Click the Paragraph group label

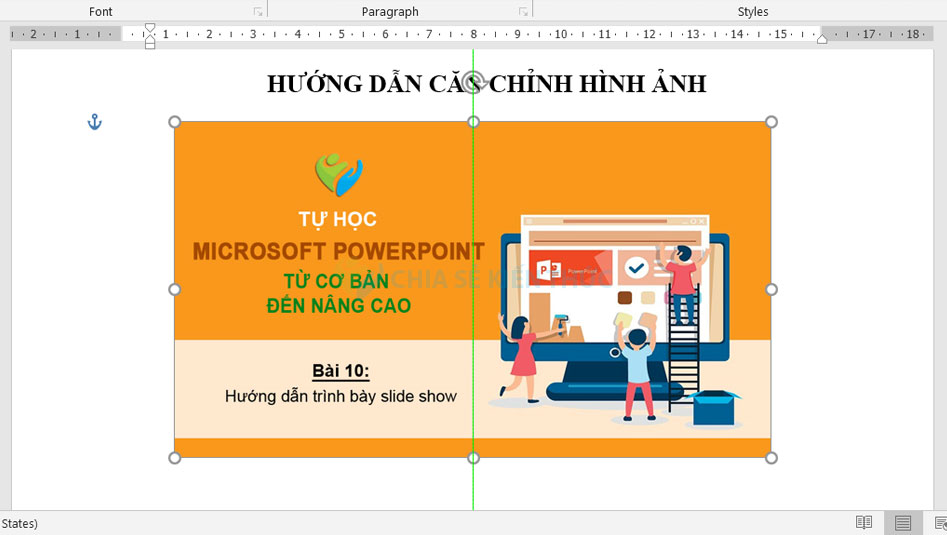point(390,11)
